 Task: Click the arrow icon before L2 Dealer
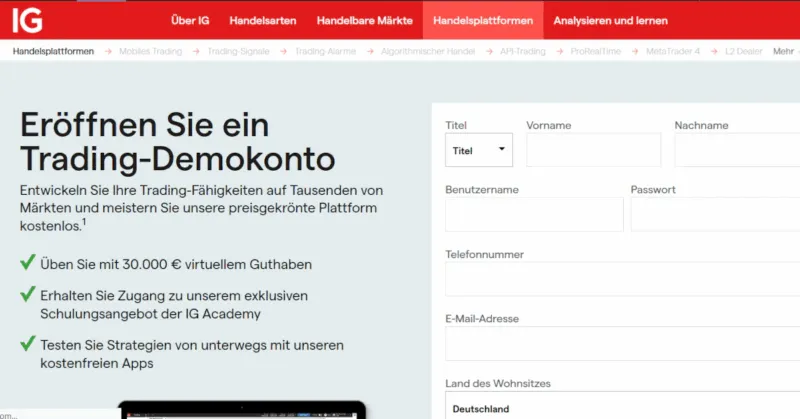pos(714,52)
